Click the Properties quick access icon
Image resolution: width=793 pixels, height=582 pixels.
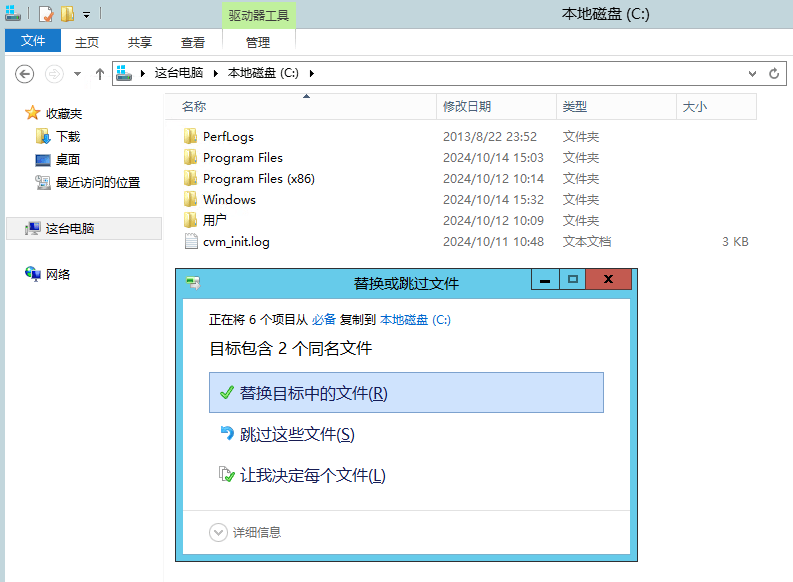(46, 14)
